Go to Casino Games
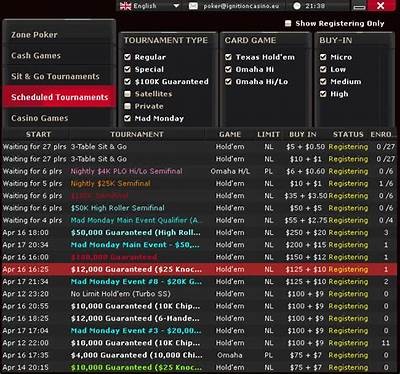The width and height of the screenshot is (400, 374). click(x=59, y=118)
